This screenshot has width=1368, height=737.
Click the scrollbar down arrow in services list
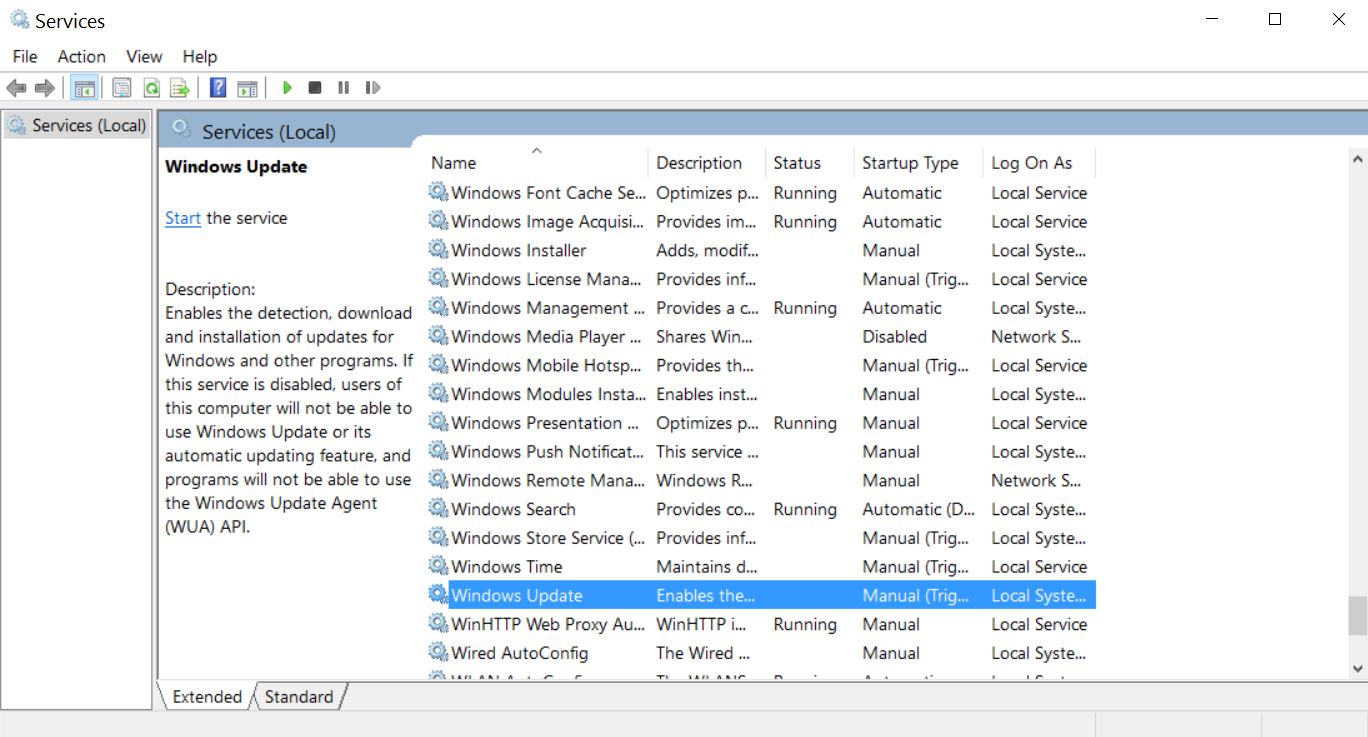tap(1357, 668)
